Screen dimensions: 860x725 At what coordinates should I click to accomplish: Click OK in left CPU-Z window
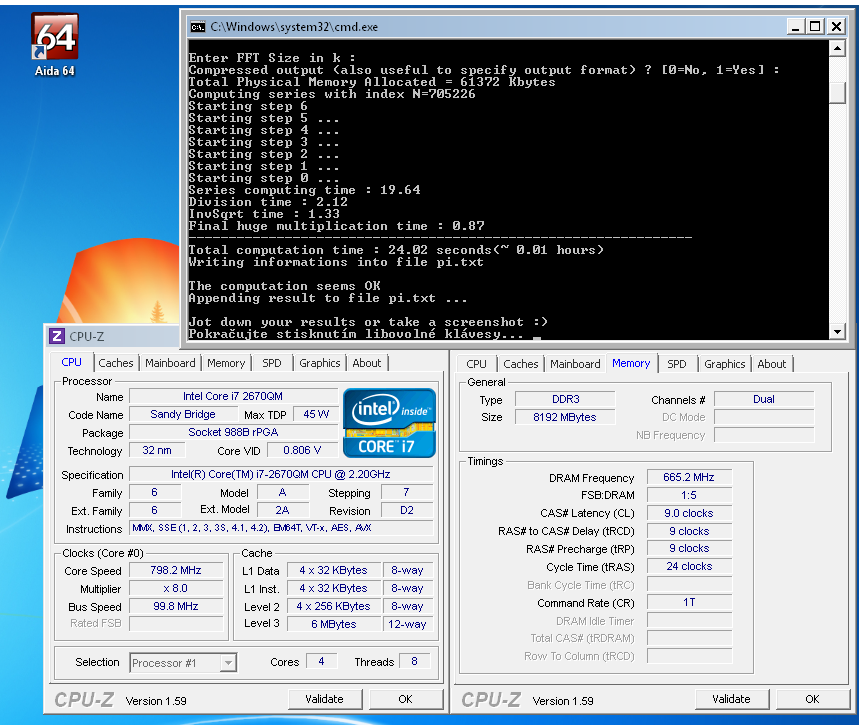(405, 699)
